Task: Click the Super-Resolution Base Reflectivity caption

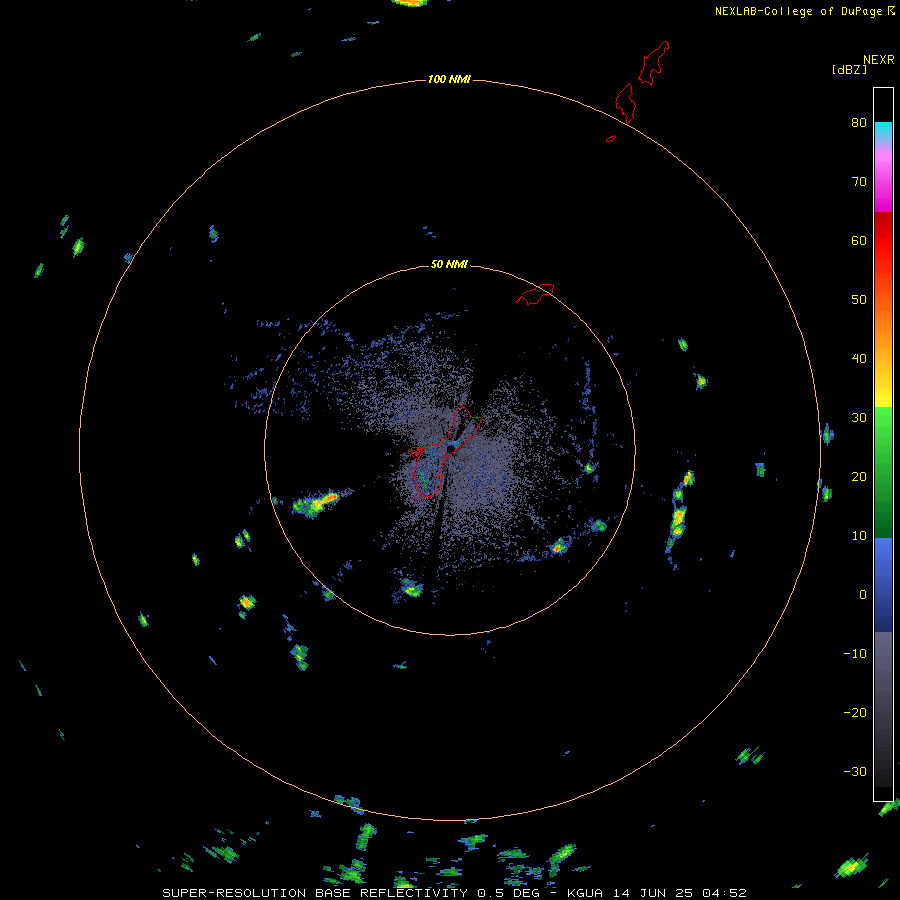Action: [454, 893]
